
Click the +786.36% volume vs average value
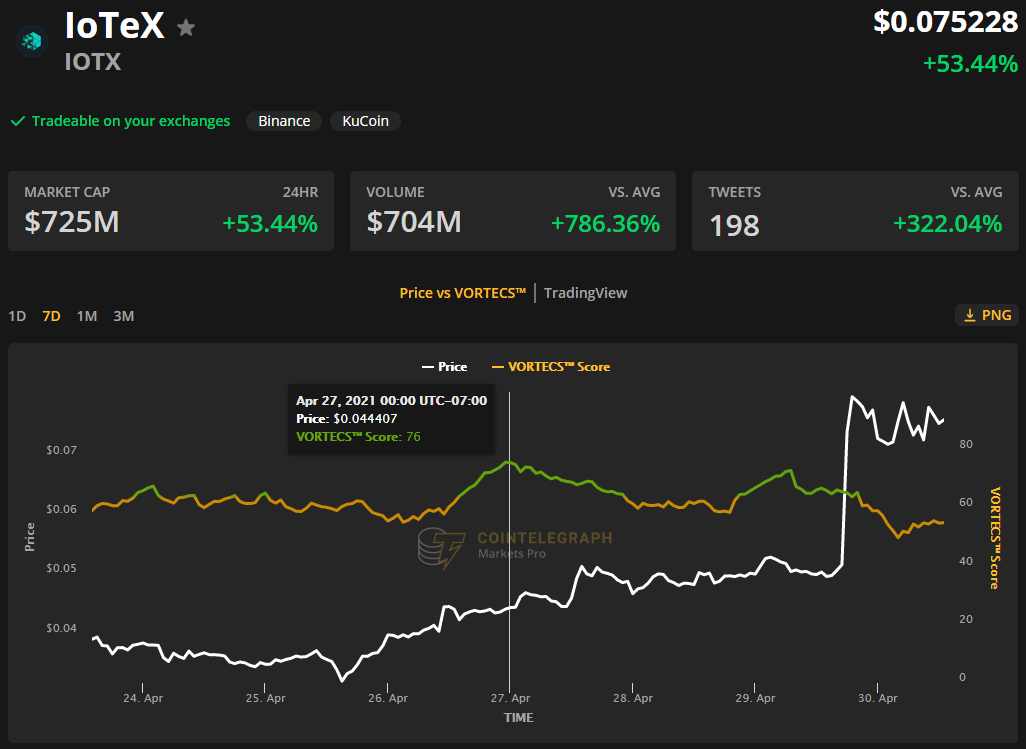click(x=605, y=224)
